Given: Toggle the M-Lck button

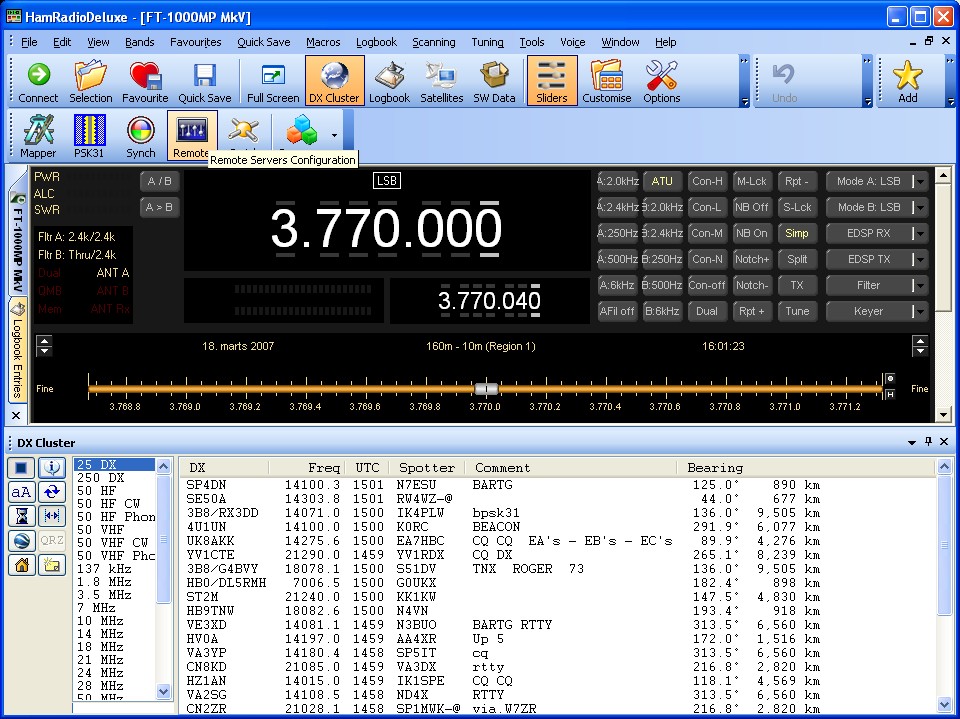Looking at the screenshot, I should pos(752,181).
